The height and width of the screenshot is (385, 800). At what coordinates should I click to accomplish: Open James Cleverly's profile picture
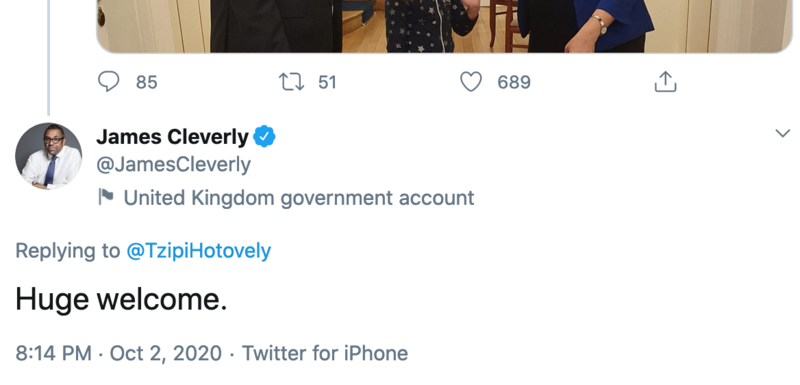pos(48,156)
